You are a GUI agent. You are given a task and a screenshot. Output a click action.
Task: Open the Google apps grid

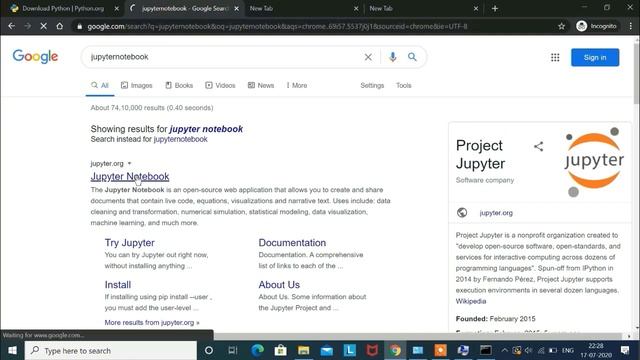click(555, 58)
